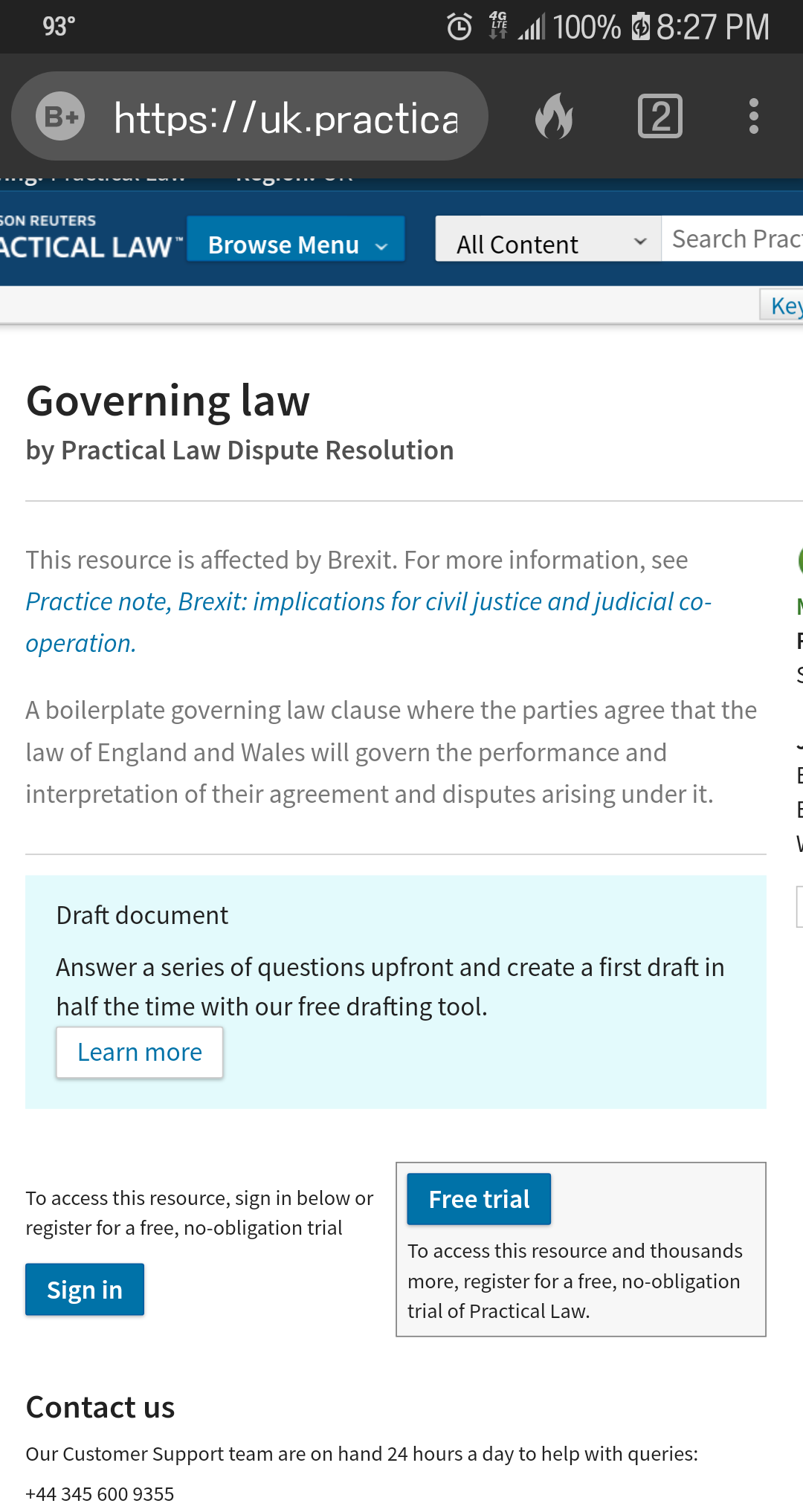Tap the 4G LTE signal indicator
This screenshot has height=1512, width=803.
click(498, 26)
